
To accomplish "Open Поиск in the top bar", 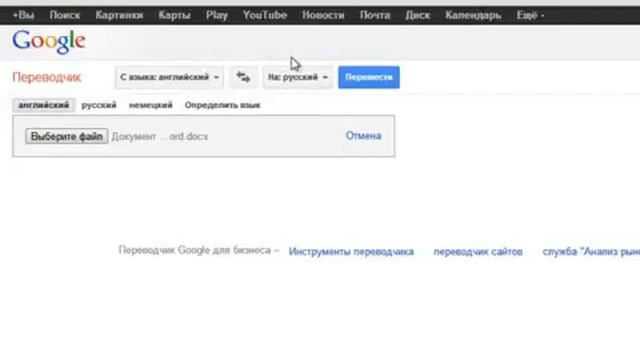I will [64, 16].
